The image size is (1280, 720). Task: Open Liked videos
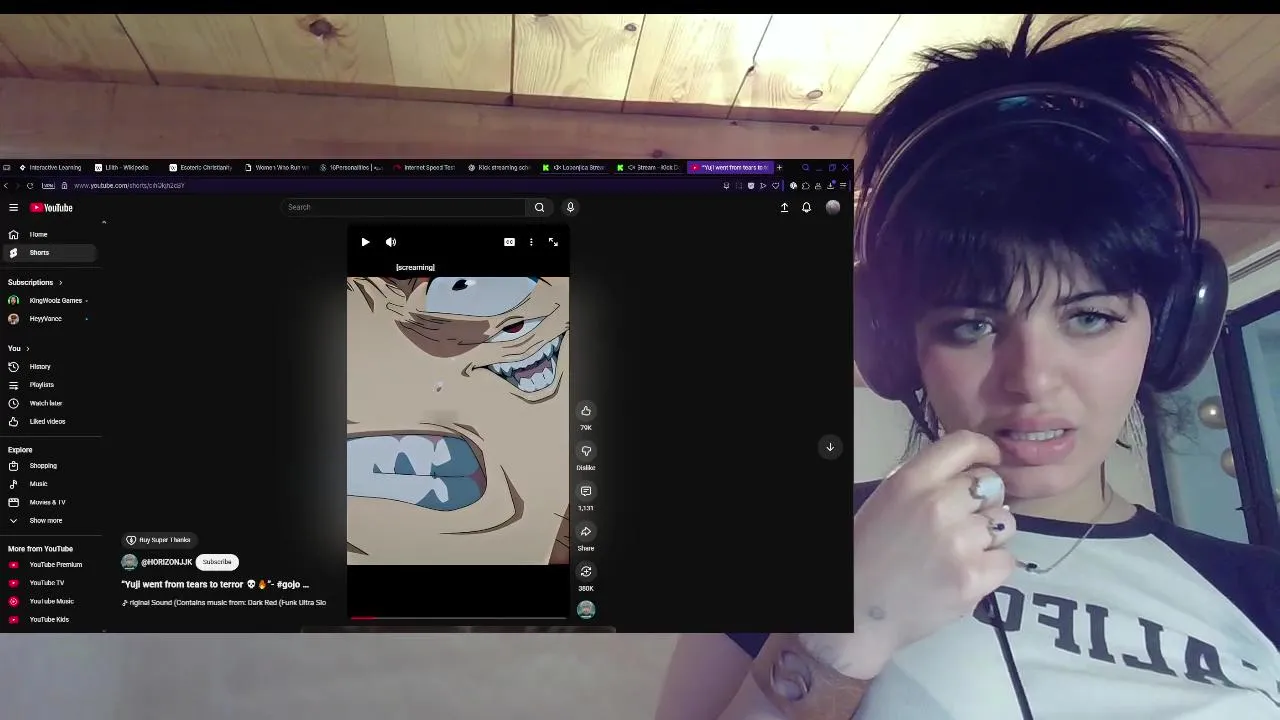(48, 421)
